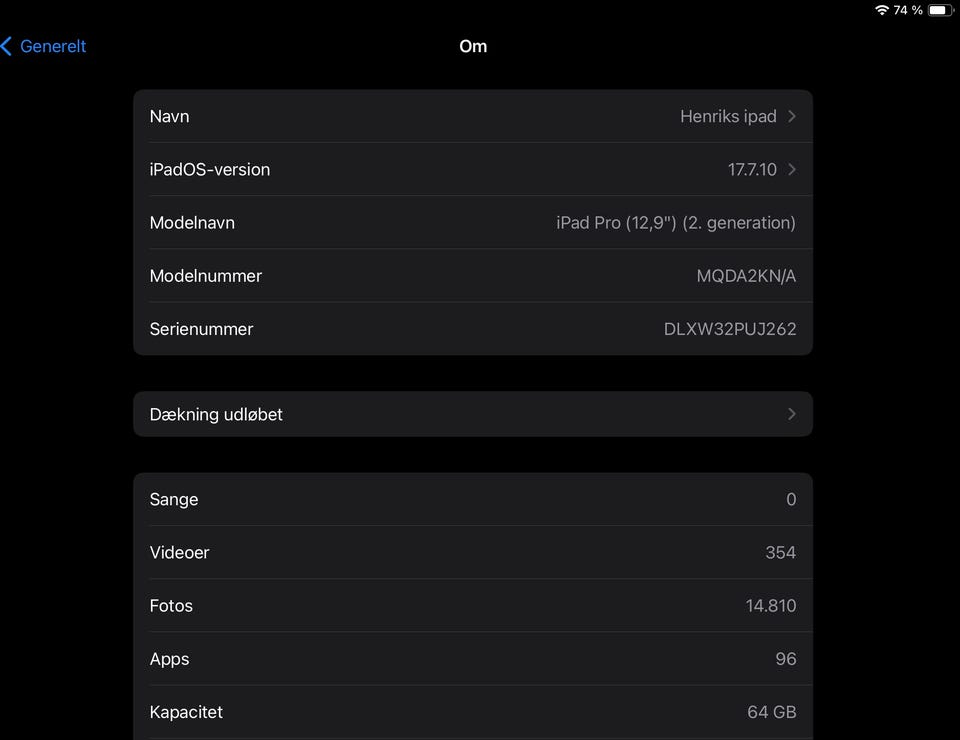Tap the Modelnavn row
The height and width of the screenshot is (740, 960).
(472, 223)
